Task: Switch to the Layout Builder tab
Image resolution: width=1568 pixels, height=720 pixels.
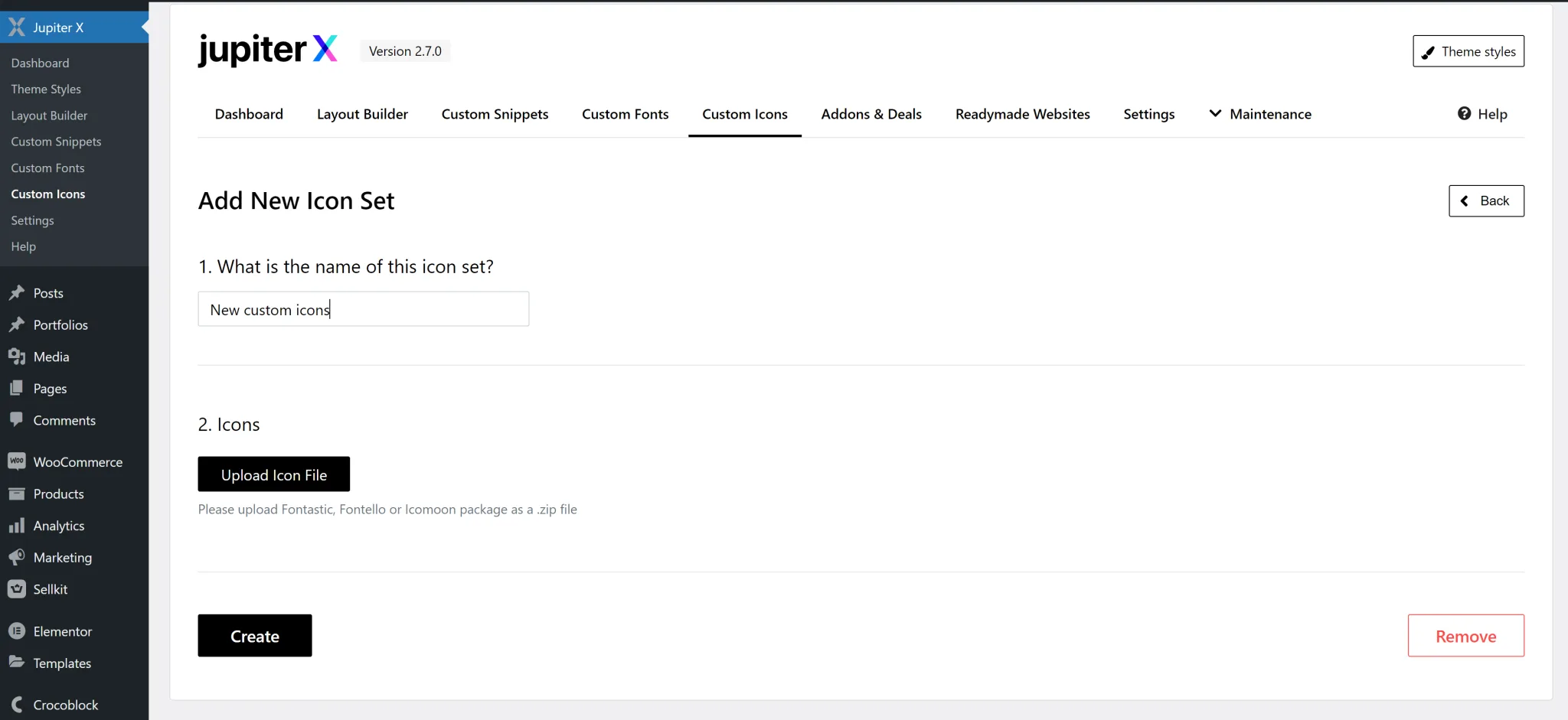Action: pyautogui.click(x=362, y=114)
